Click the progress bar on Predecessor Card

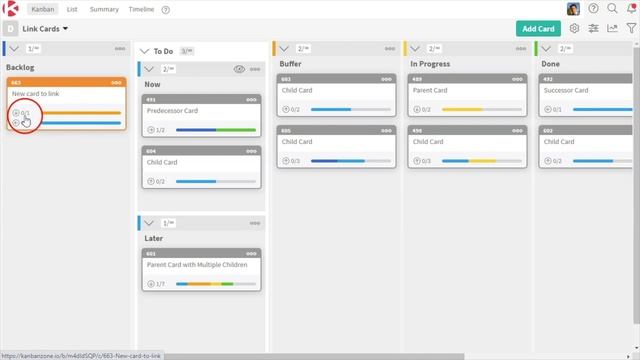(216, 130)
